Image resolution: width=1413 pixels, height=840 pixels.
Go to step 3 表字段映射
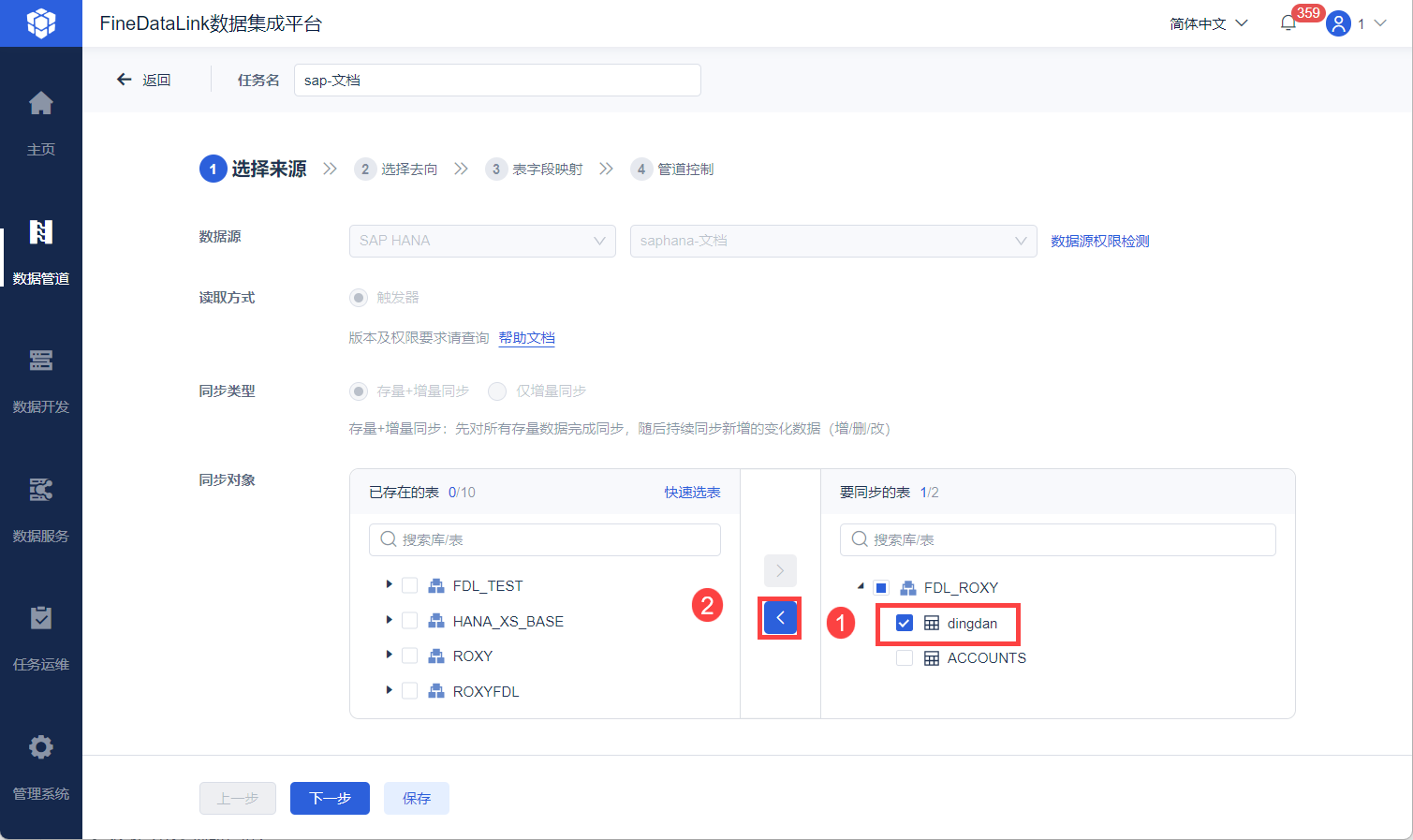(x=534, y=169)
